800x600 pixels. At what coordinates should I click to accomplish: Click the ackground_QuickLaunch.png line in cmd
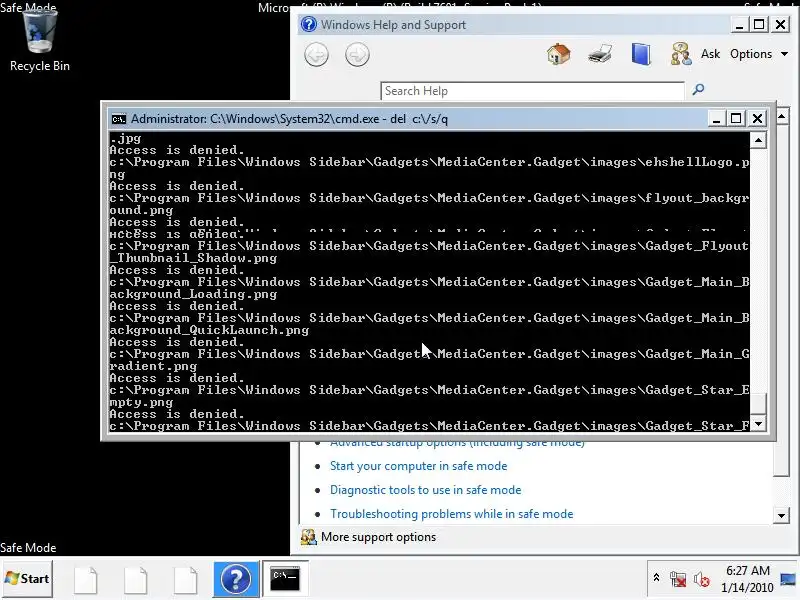[209, 330]
